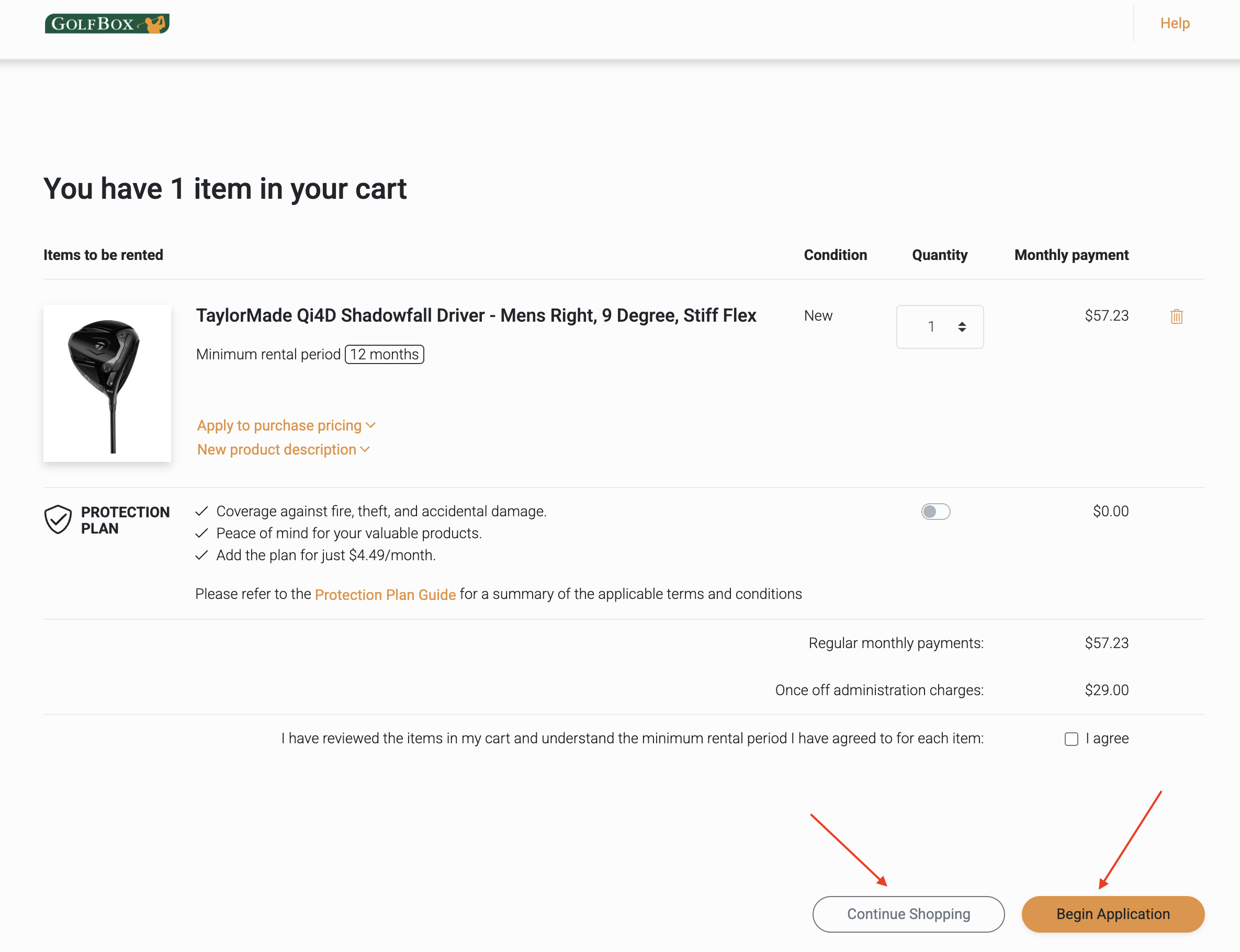The height and width of the screenshot is (952, 1240).
Task: Click the TaylorMade Qi4D Shadowfall Driver title
Action: [x=476, y=315]
